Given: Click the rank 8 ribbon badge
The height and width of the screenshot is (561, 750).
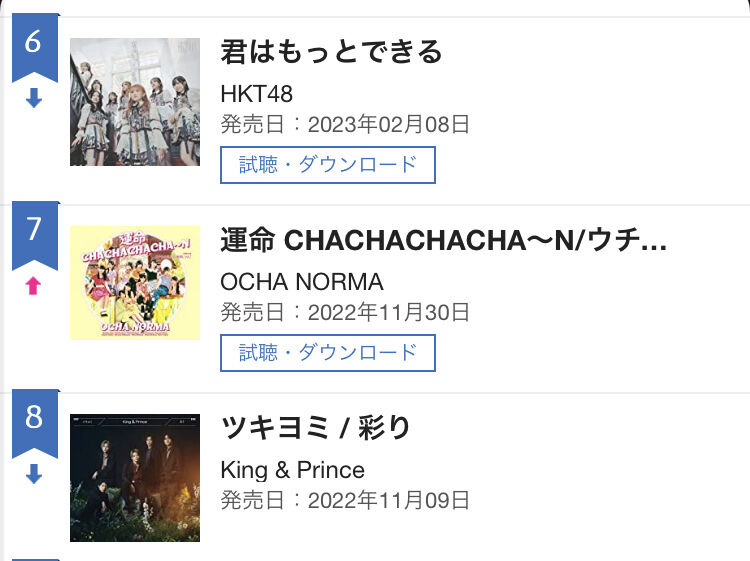Looking at the screenshot, I should coord(34,419).
